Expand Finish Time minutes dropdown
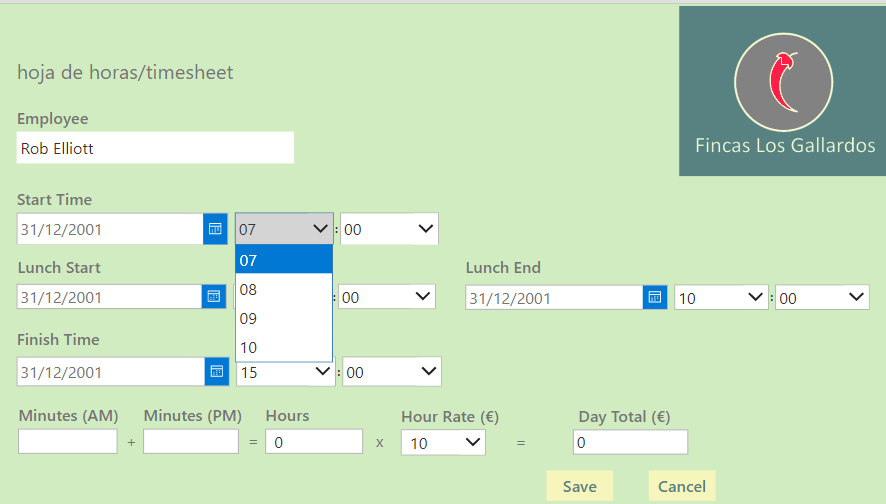This screenshot has height=504, width=886. [391, 372]
